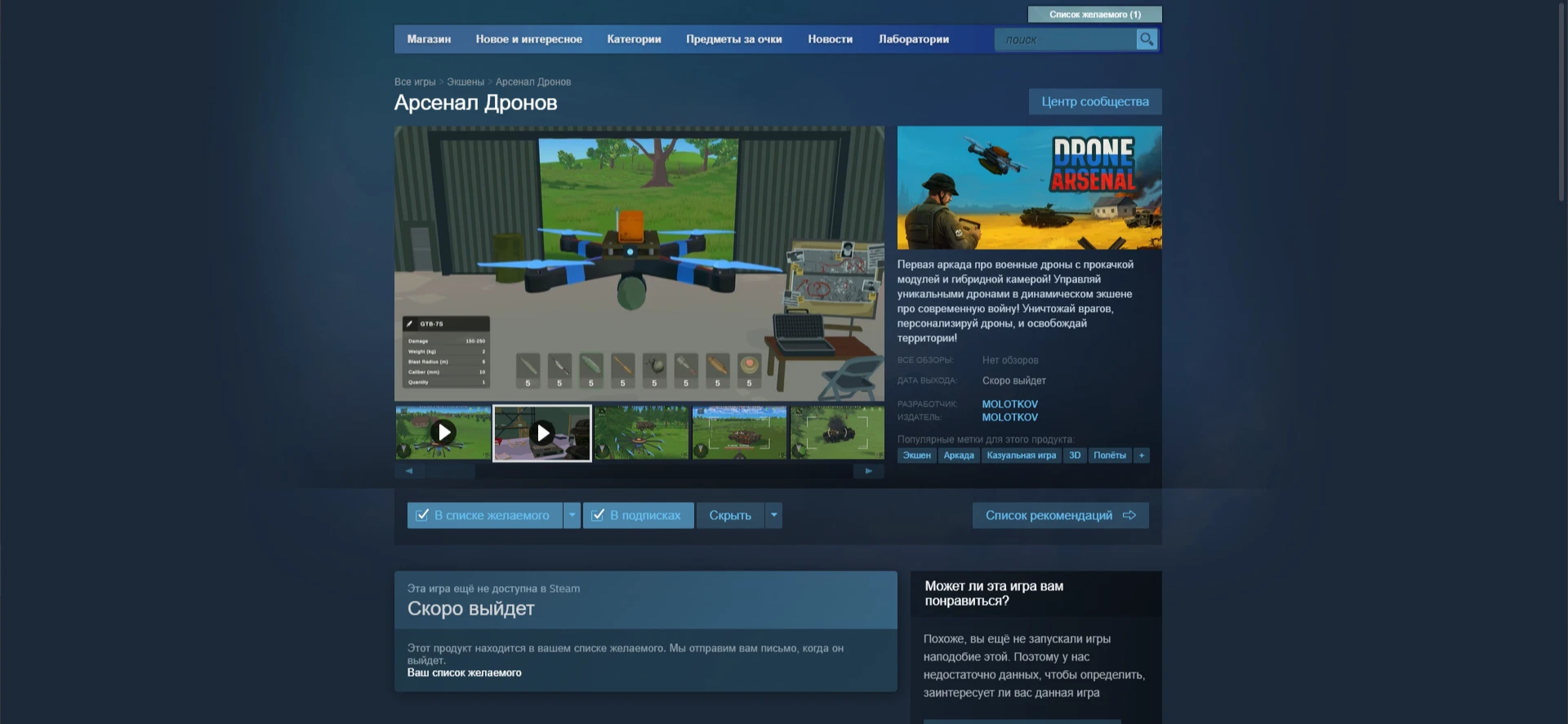Screen dimensions: 1568x724
Task: Expand the wishlist options dropdown arrow
Action: coord(572,515)
